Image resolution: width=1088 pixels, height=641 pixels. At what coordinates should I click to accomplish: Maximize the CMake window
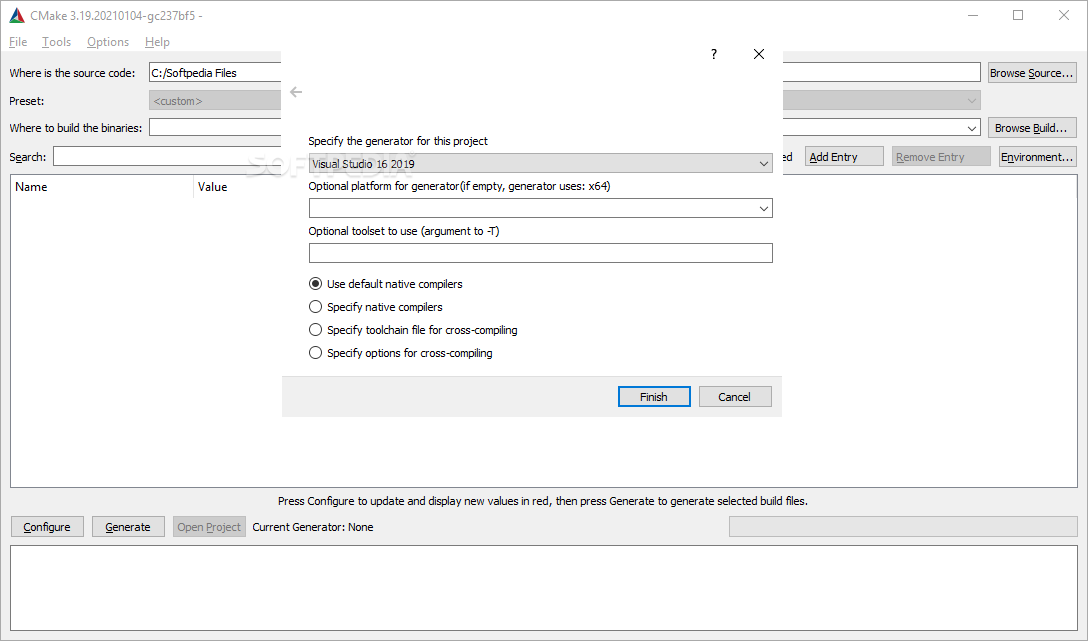(1018, 15)
